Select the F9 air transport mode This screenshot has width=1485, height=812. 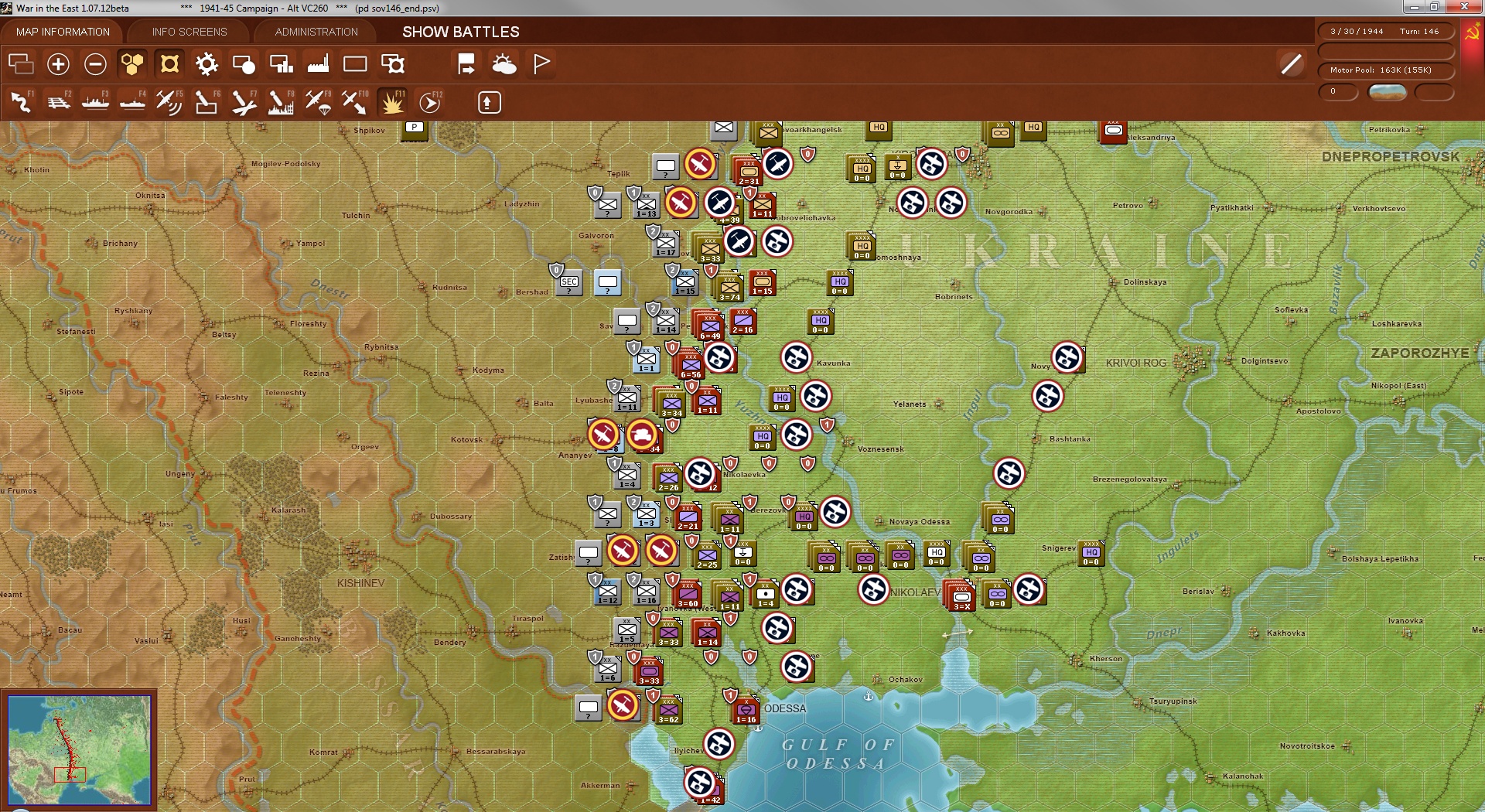pos(318,102)
